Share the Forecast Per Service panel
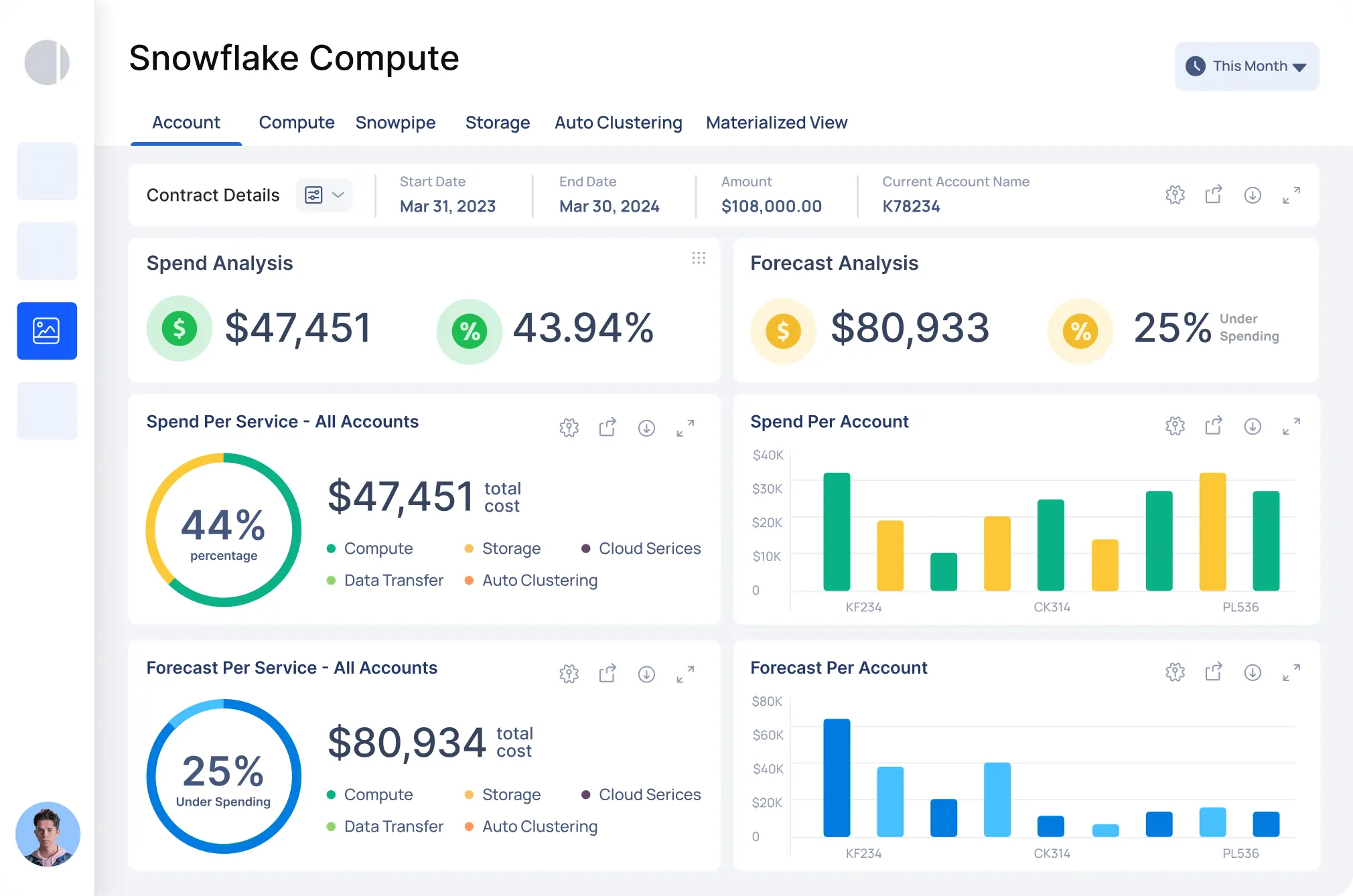 pos(608,674)
